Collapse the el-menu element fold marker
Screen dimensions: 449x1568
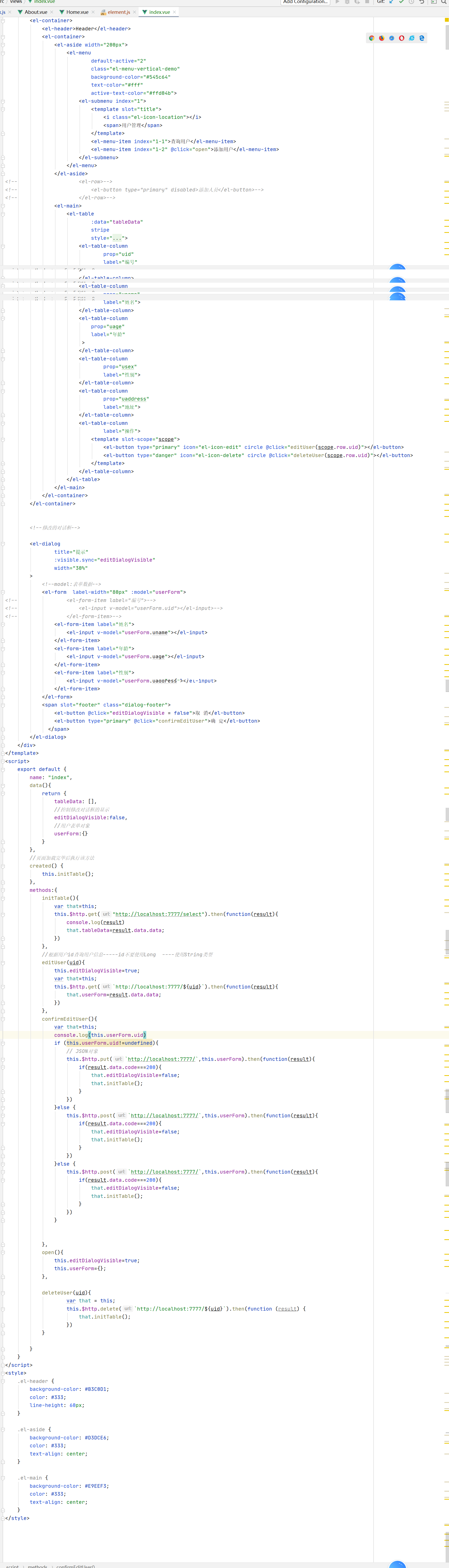pos(3,53)
